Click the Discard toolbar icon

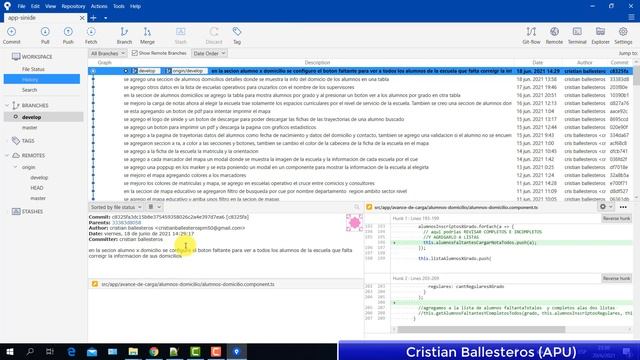coord(214,36)
